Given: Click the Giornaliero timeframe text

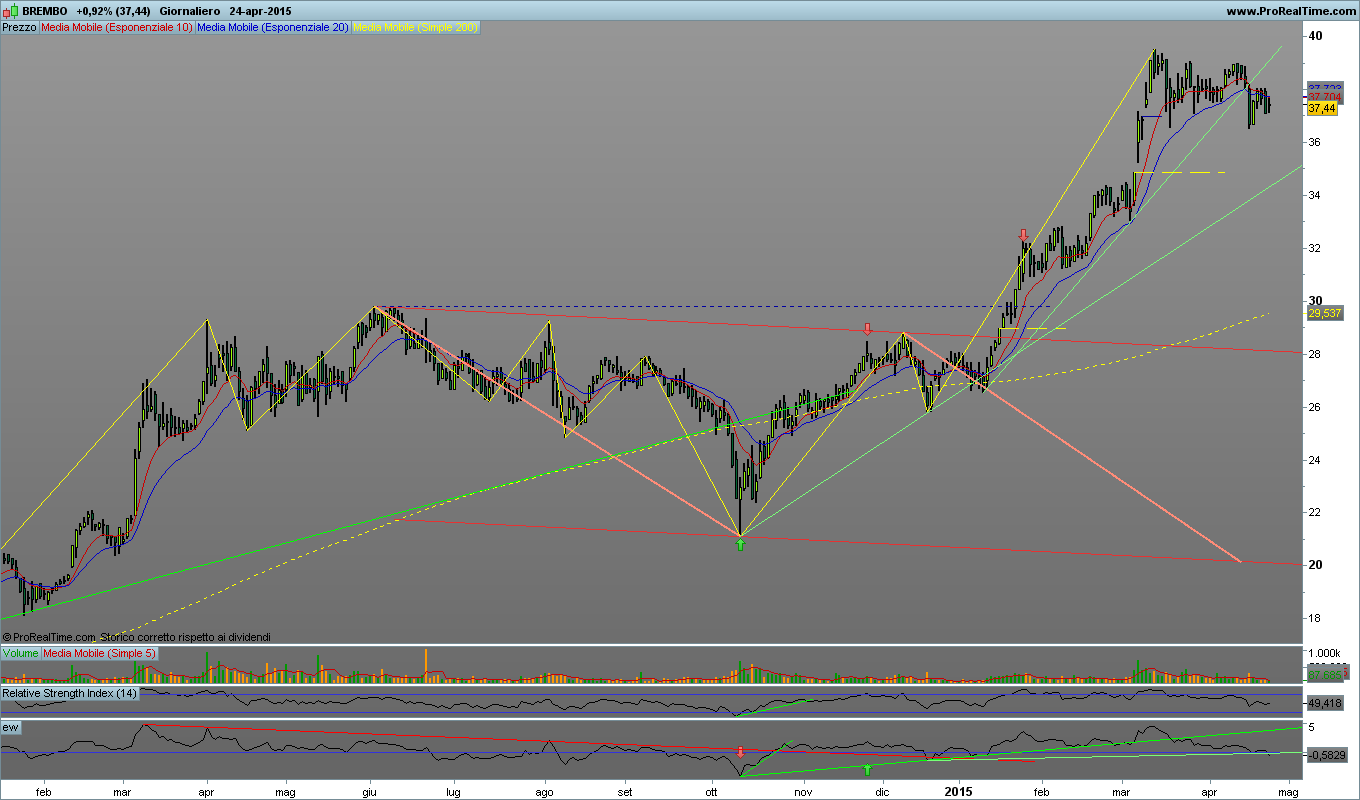Looking at the screenshot, I should tap(189, 10).
